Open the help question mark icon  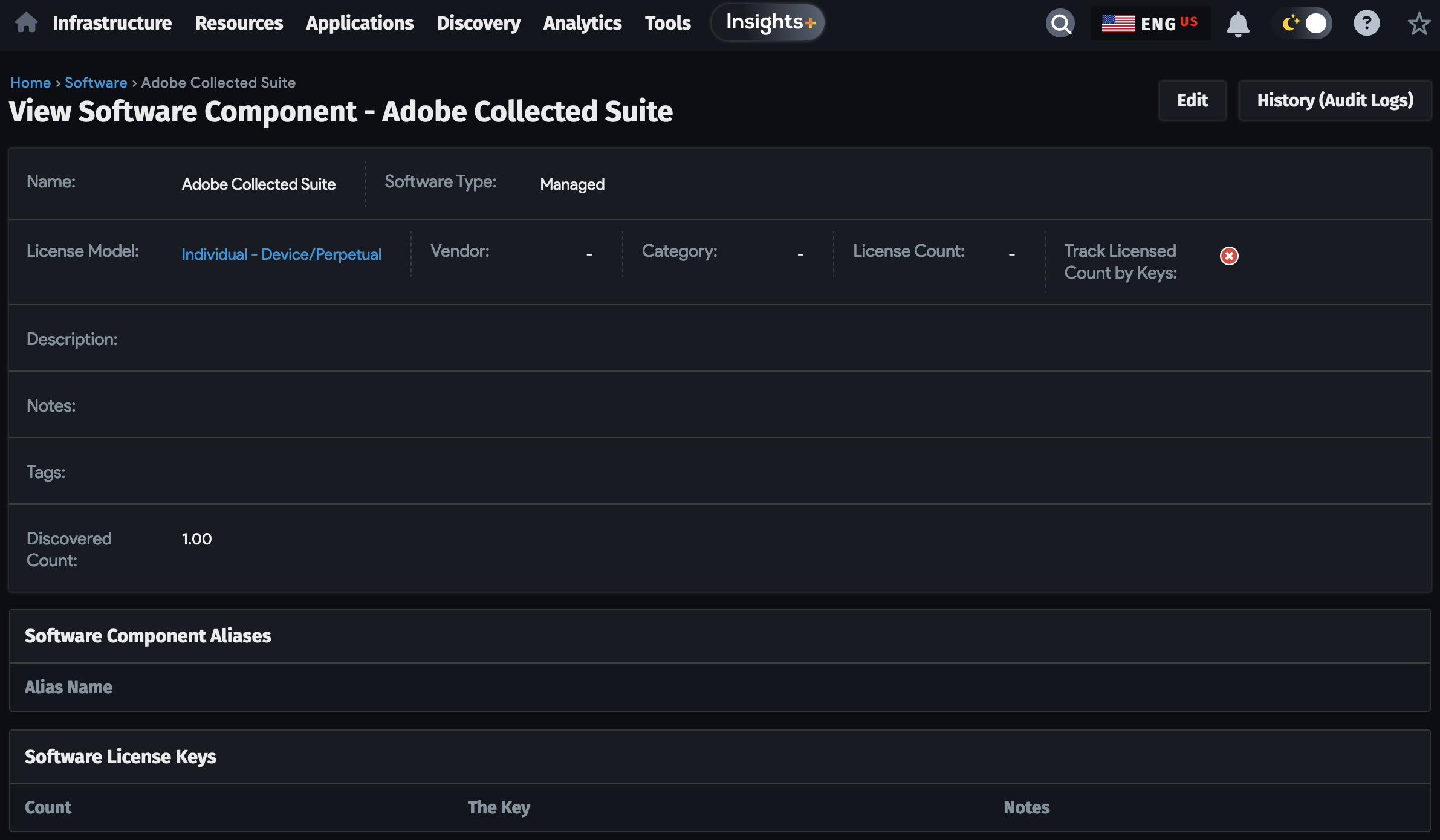tap(1366, 24)
